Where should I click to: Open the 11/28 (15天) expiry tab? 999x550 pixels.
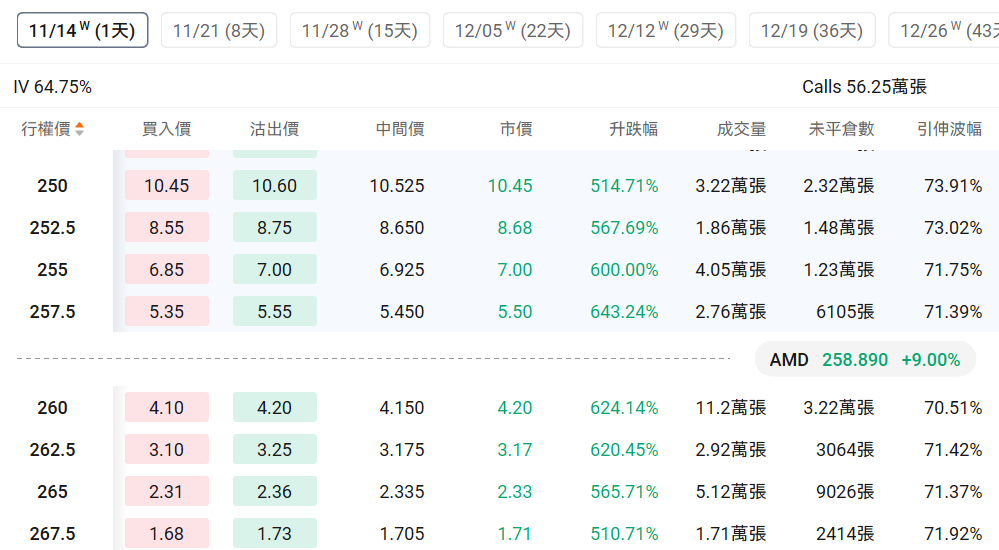pyautogui.click(x=360, y=30)
